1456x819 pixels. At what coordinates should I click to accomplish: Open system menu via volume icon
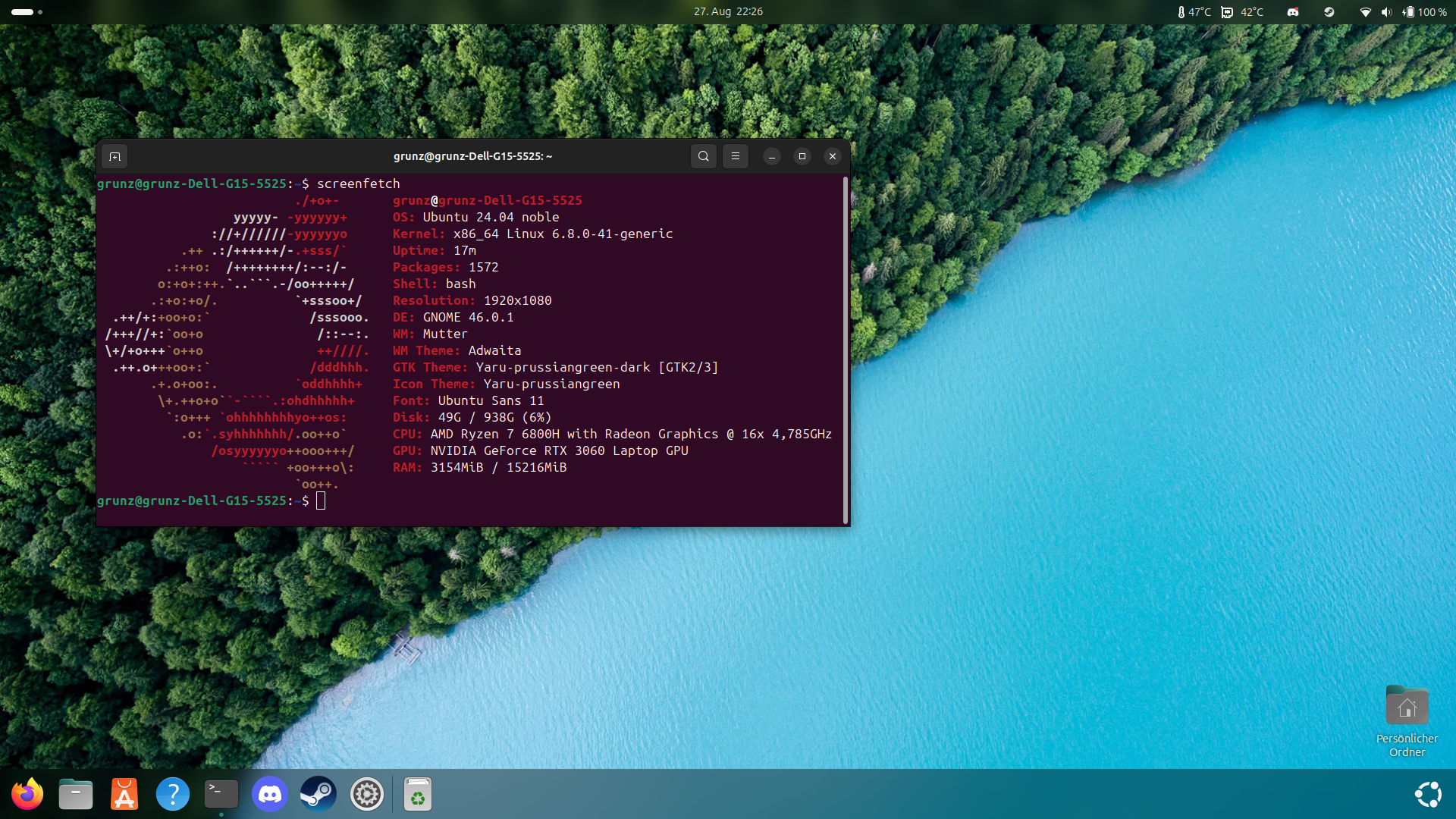click(1386, 11)
